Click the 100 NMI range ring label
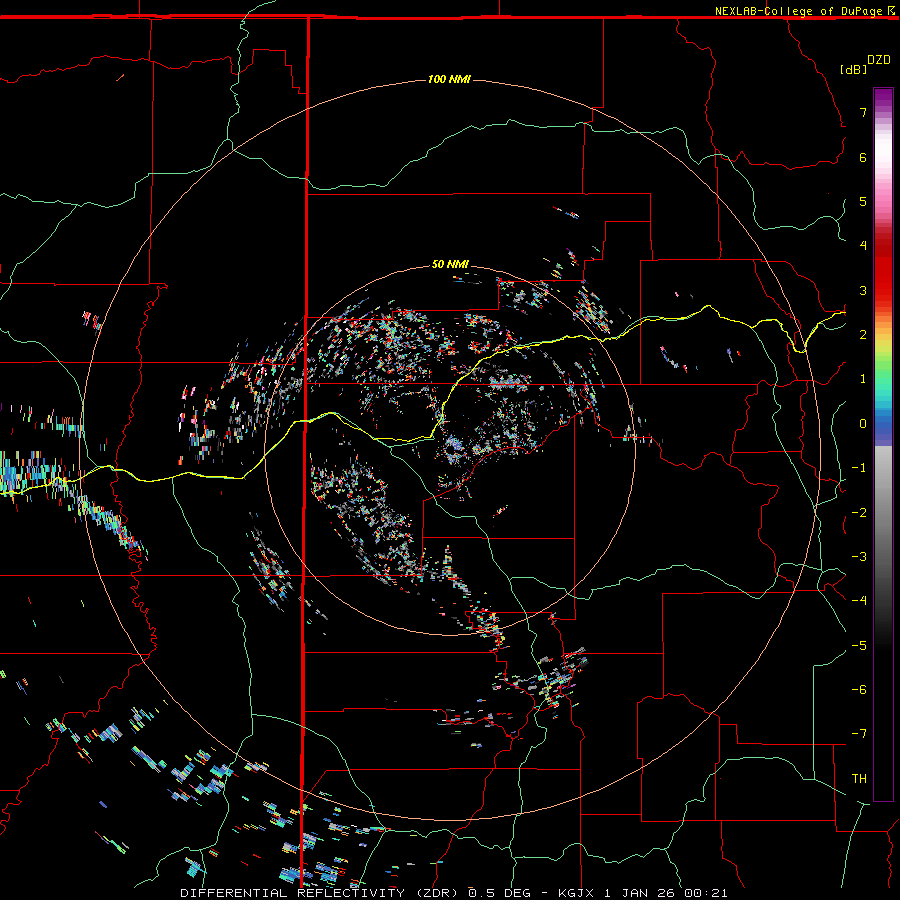Image resolution: width=900 pixels, height=900 pixels. point(449,79)
